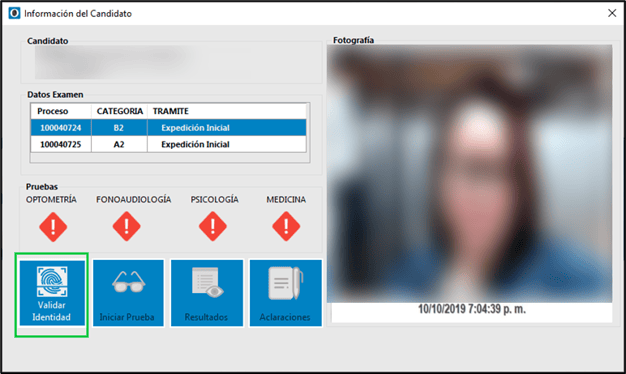Select process row 100040724
626x374 pixels.
pyautogui.click(x=168, y=128)
